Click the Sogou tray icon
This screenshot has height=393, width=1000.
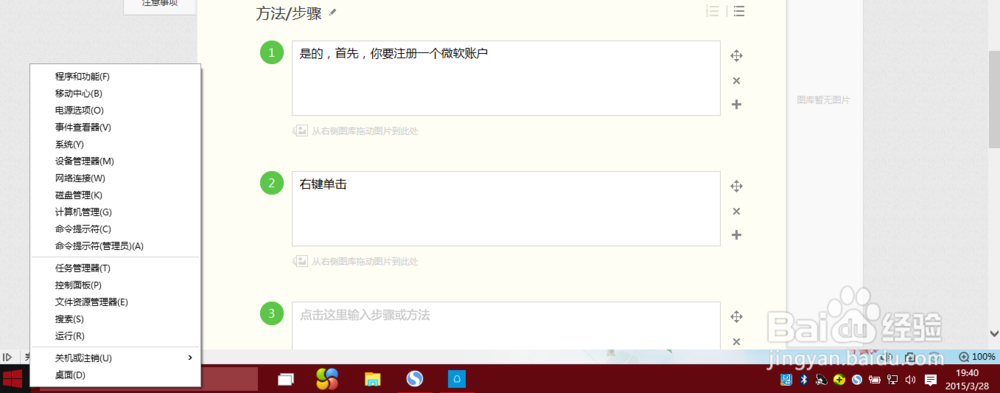857,380
